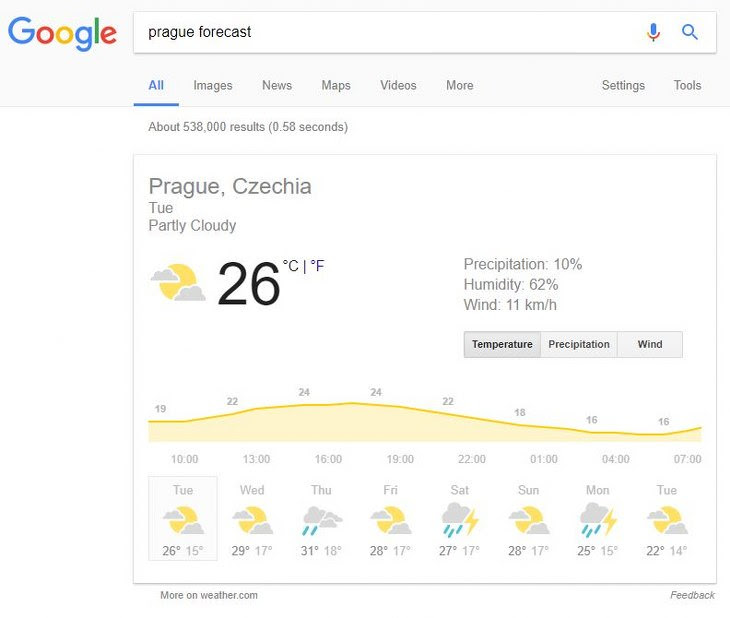Select Saturday's thunderstorm forecast icon
The image size is (730, 618).
(x=460, y=519)
